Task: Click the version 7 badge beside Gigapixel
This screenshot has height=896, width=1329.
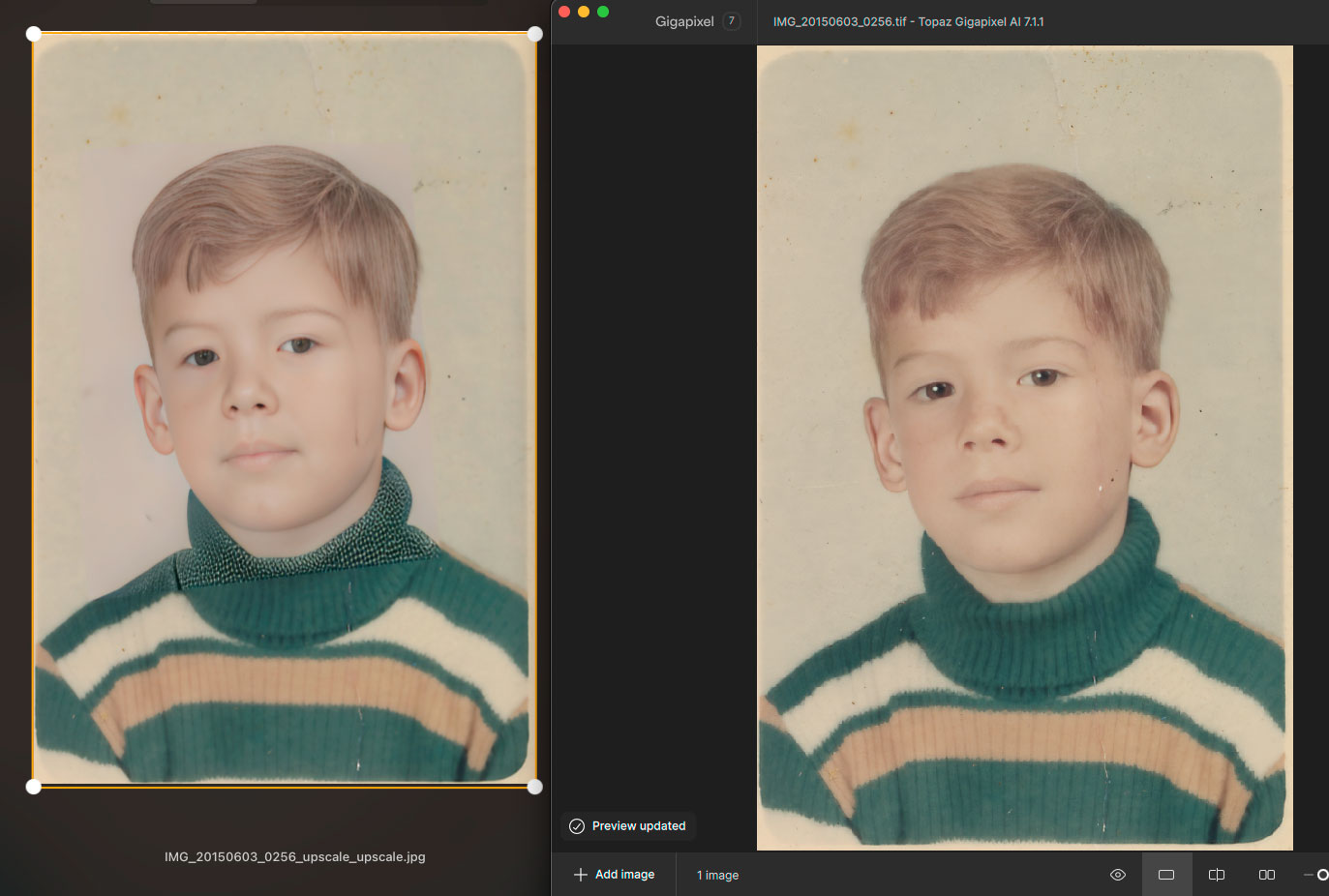Action: click(732, 21)
